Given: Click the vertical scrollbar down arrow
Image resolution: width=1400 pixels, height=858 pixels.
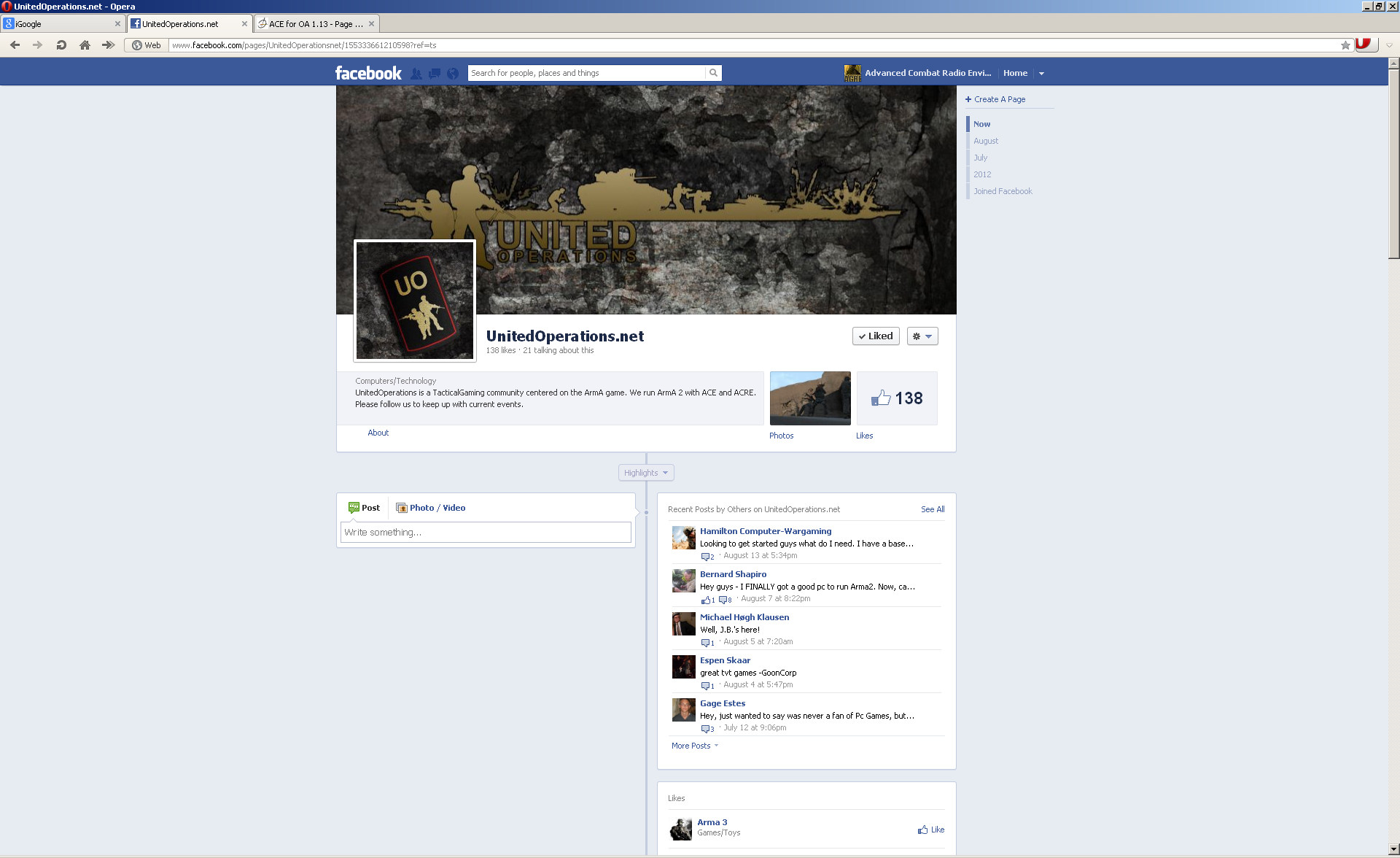Looking at the screenshot, I should (1393, 849).
